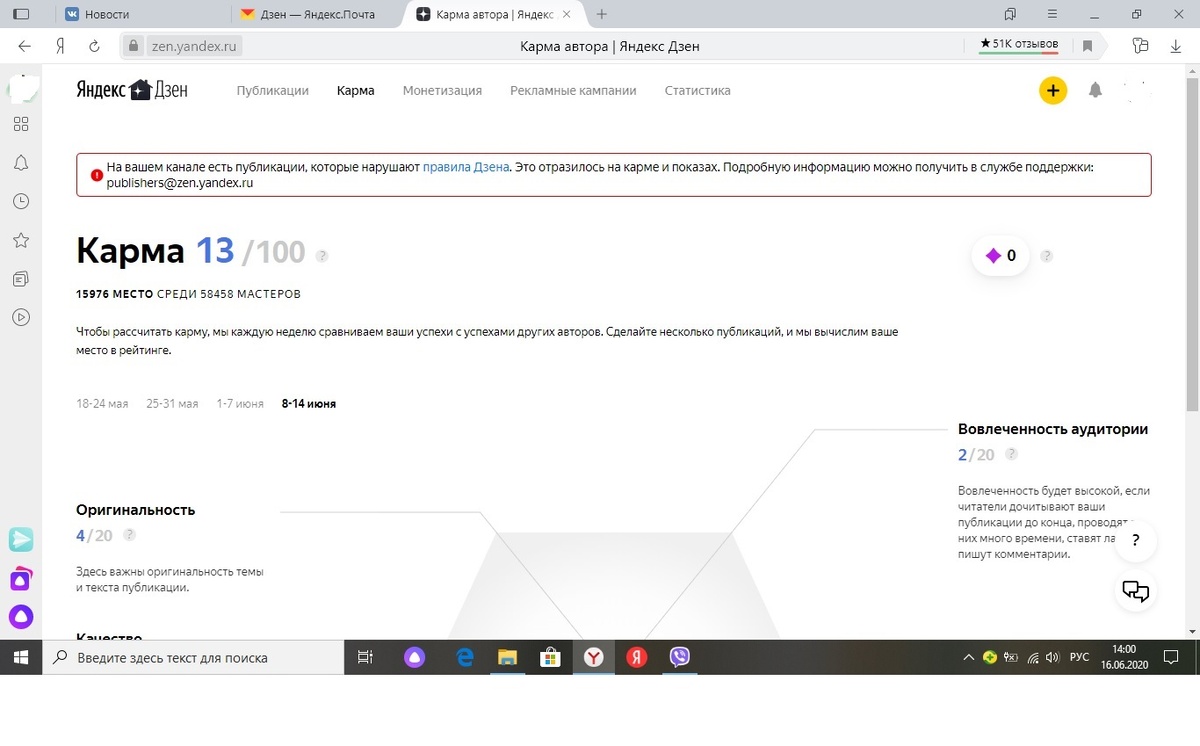Open Статистика in Zen navigation
Viewport: 1200px width, 746px height.
pyautogui.click(x=697, y=90)
